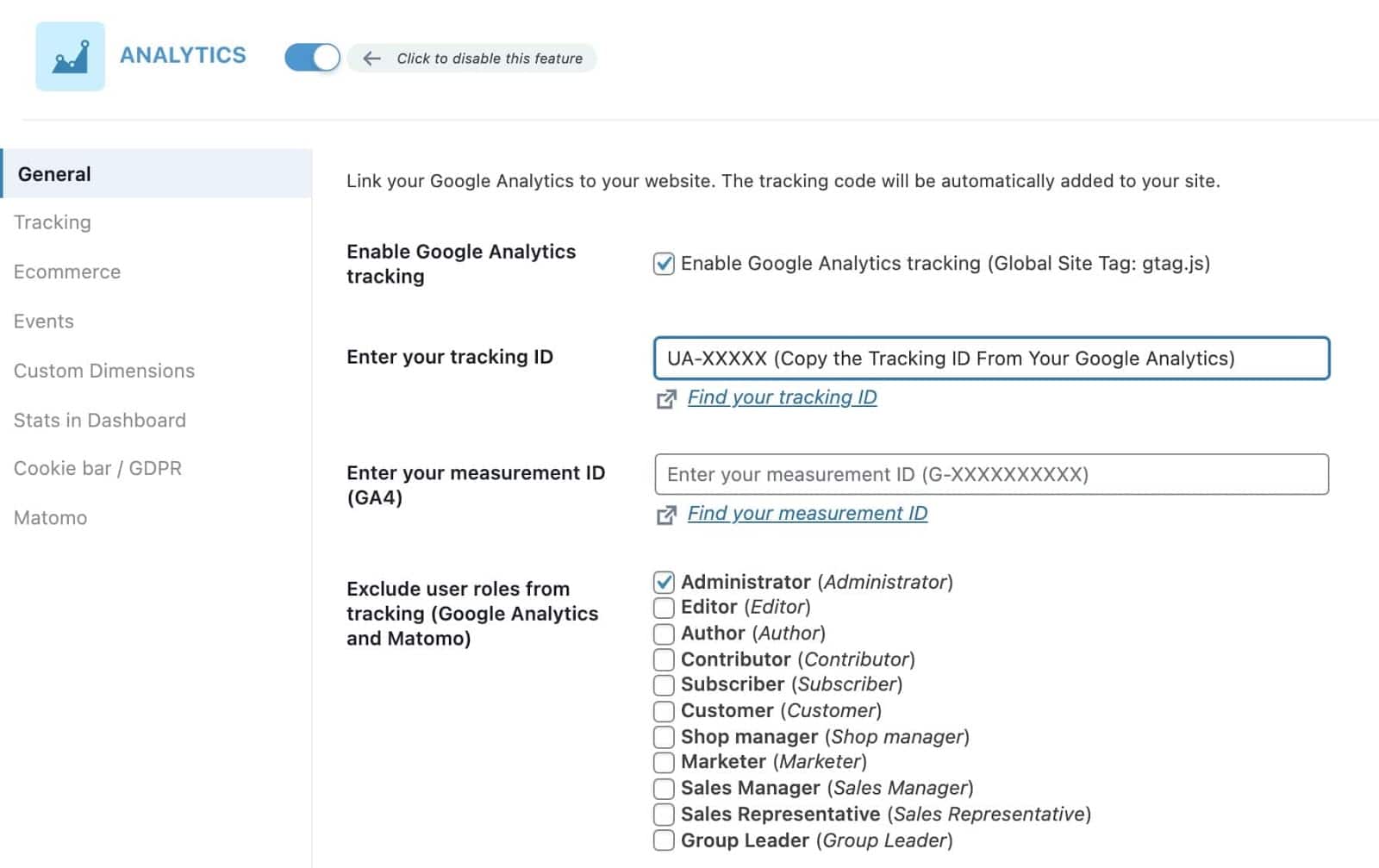Check the Editor role checkbox
Screen dimensions: 1379x868
click(664, 608)
